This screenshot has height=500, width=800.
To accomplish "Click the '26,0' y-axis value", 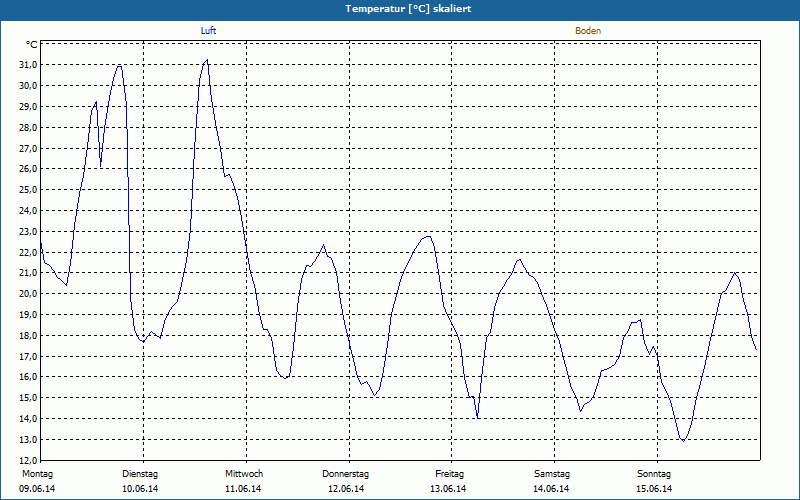I will point(28,169).
